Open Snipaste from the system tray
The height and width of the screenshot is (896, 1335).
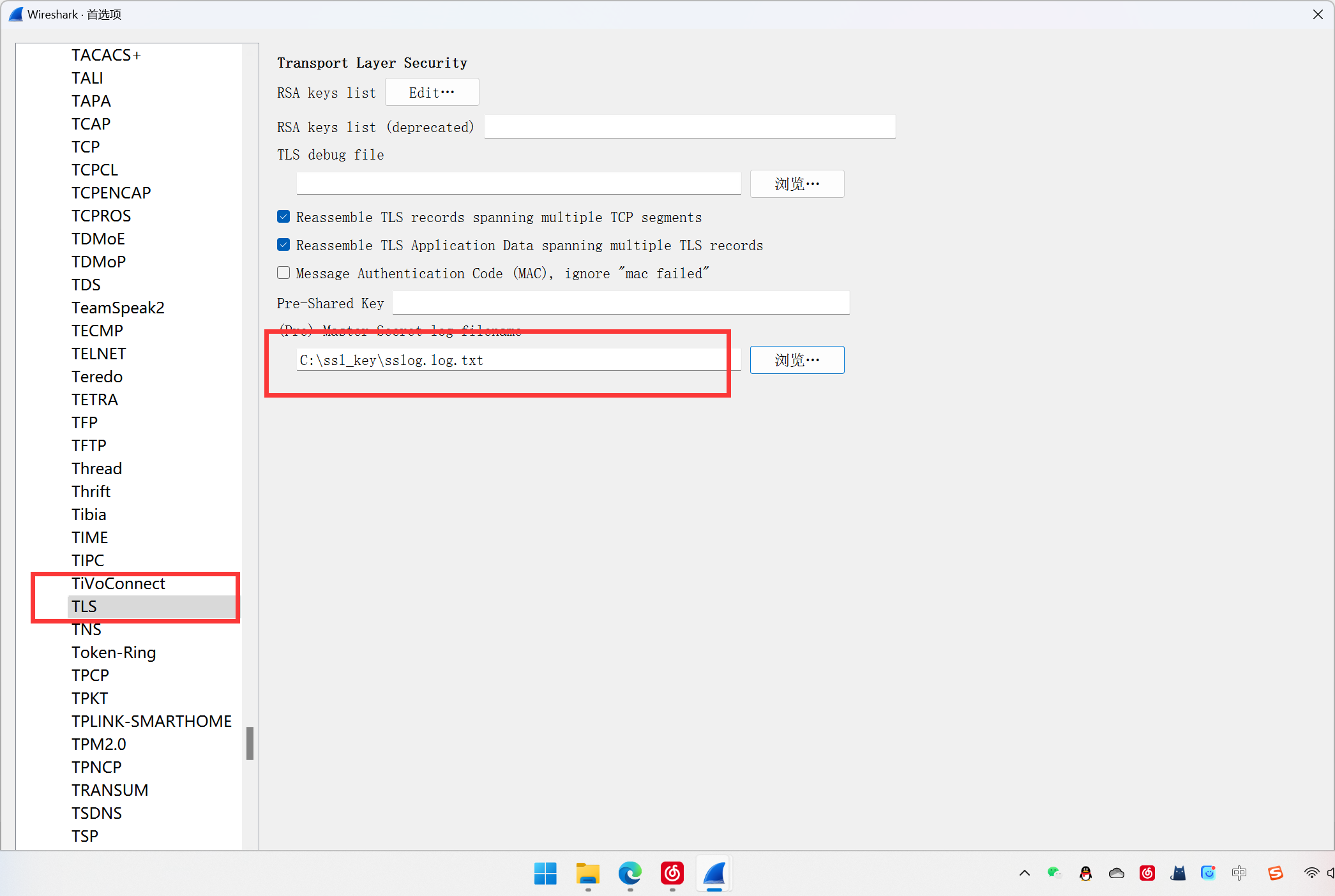click(x=1275, y=873)
